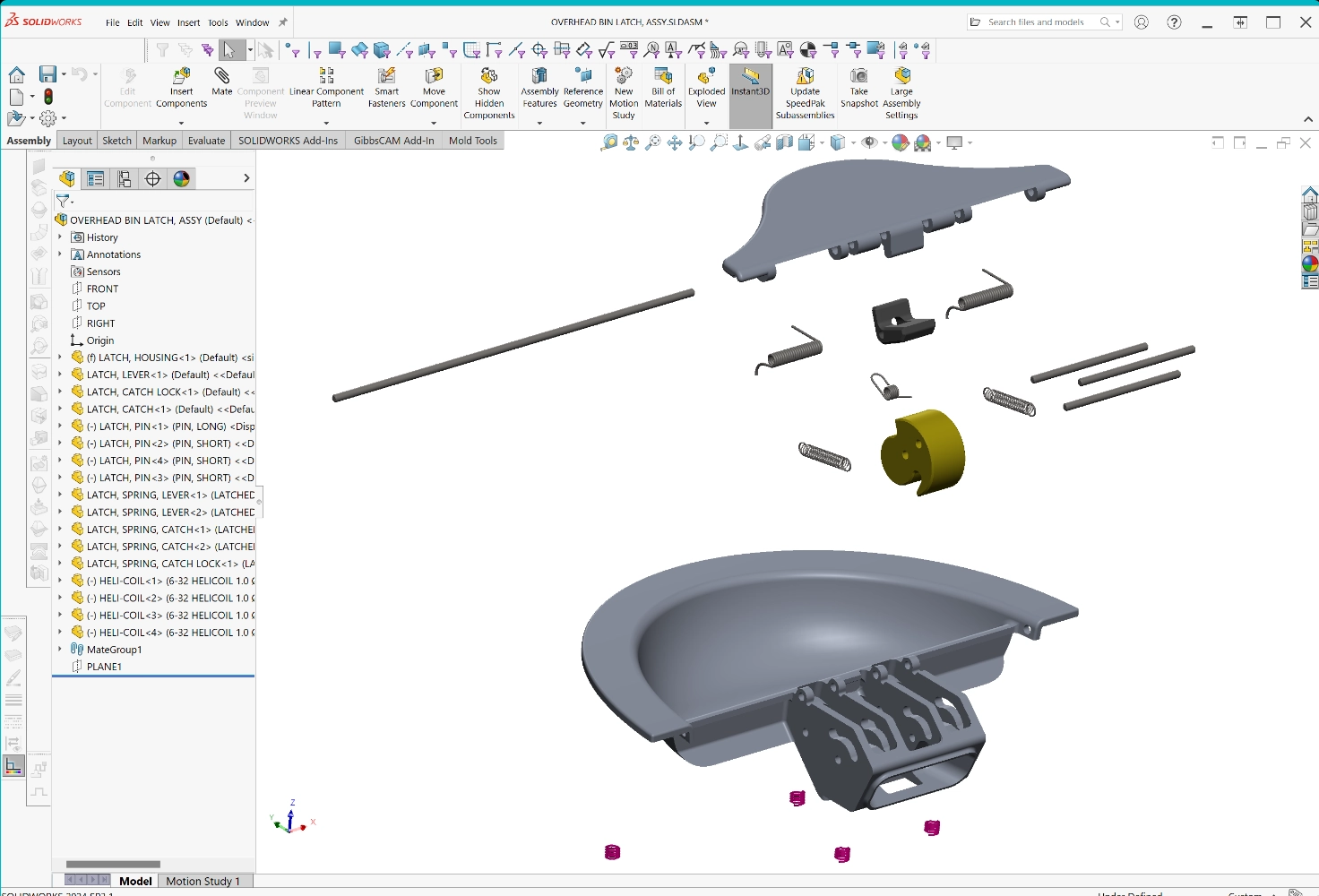This screenshot has height=896, width=1319.
Task: Select the PLANE1 tree item
Action: pos(104,667)
